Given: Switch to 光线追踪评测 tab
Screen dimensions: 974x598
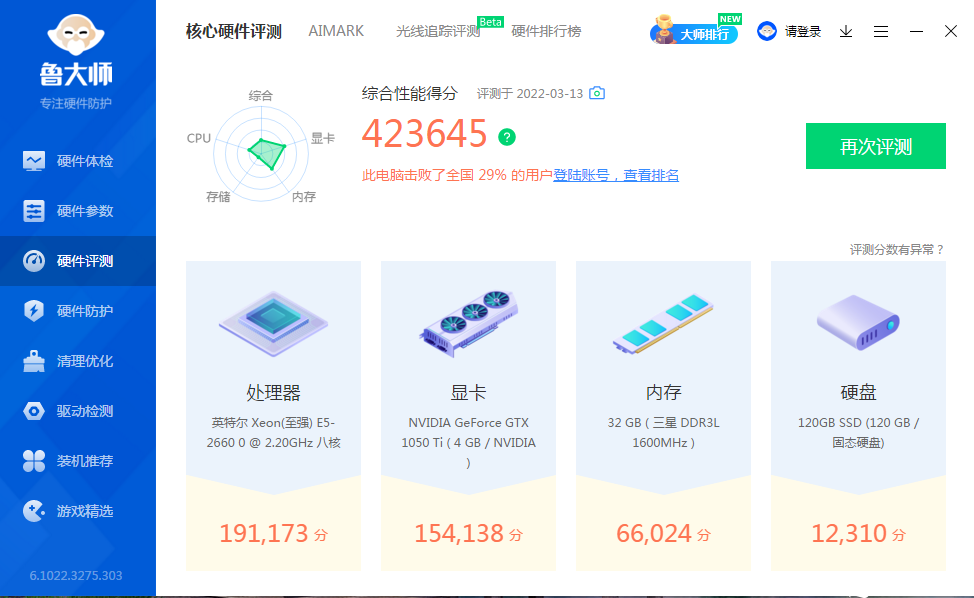Looking at the screenshot, I should 438,31.
